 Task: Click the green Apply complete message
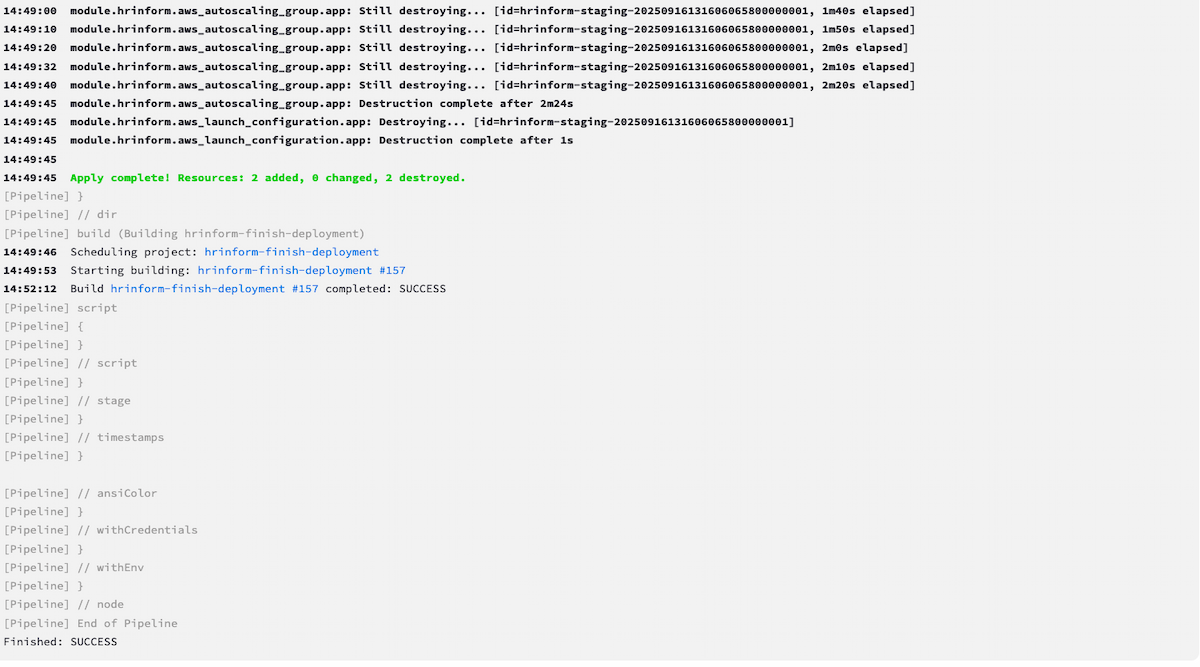(x=267, y=178)
